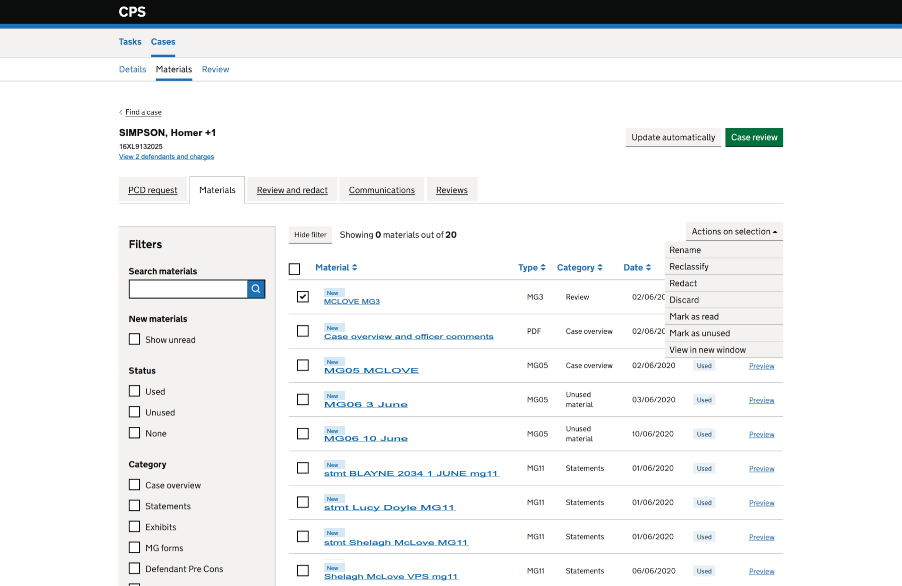Image resolution: width=902 pixels, height=586 pixels.
Task: Tick Shelagh McLove VPS mg11 checkbox
Action: click(x=303, y=570)
